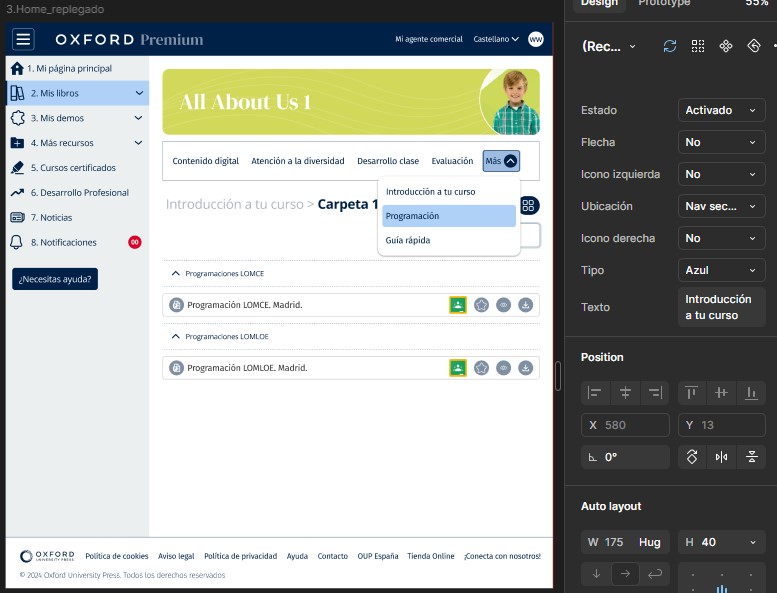
Task: Align vertical centers in Position section
Action: point(722,393)
